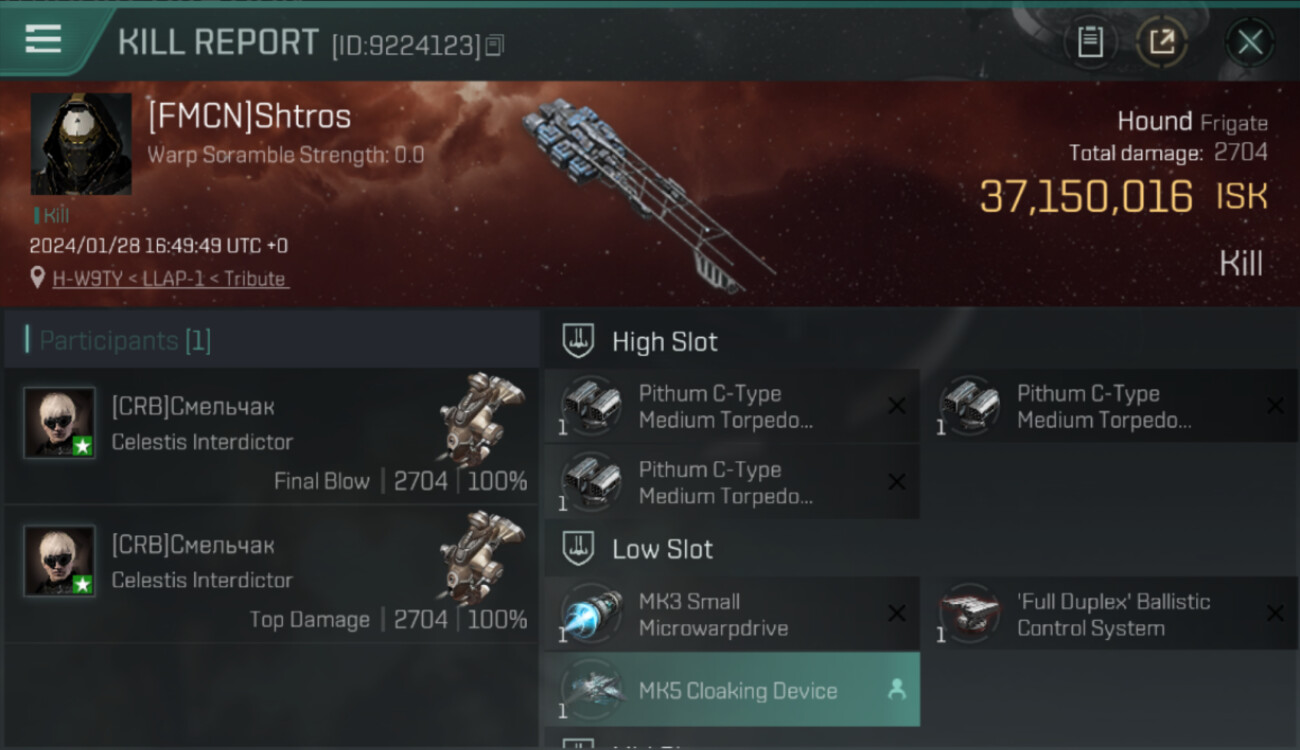Click the 'Full Duplex' Ballistic Control System icon
1300x750 pixels.
point(969,613)
